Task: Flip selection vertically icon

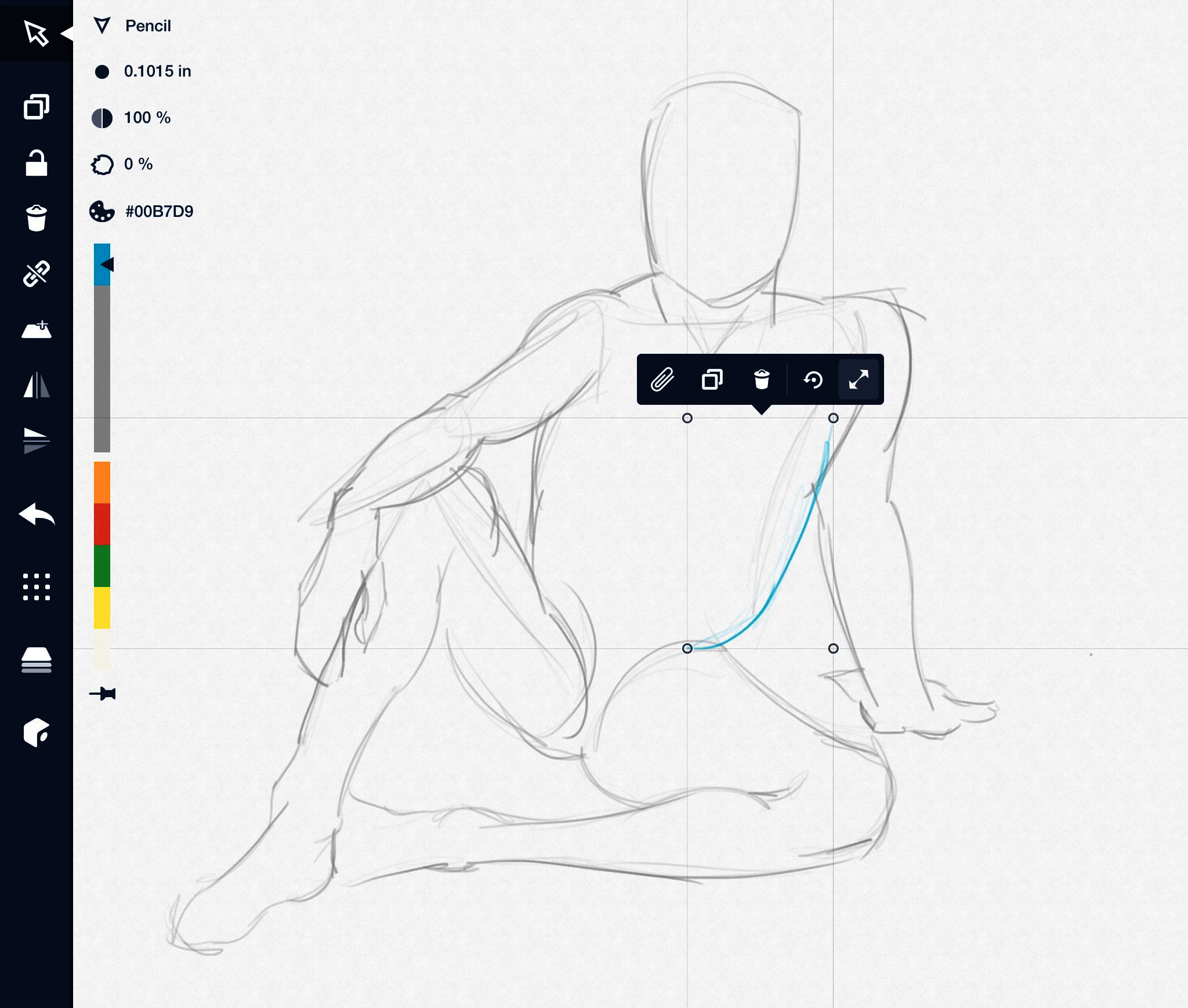Action: 36,440
